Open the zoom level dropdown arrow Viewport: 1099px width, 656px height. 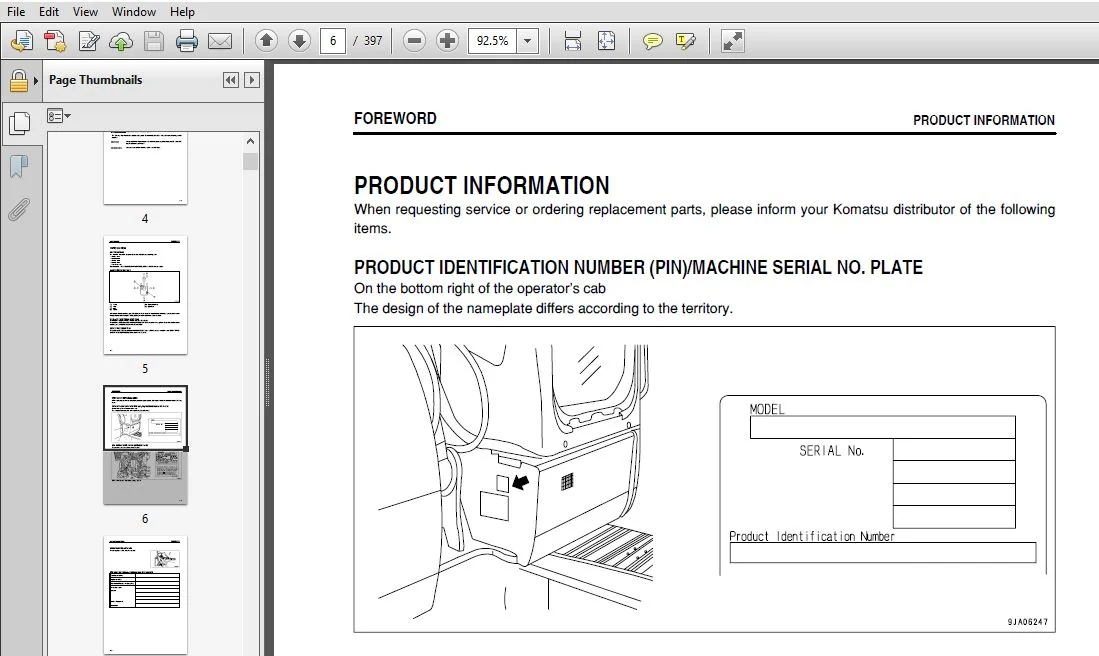(x=528, y=41)
